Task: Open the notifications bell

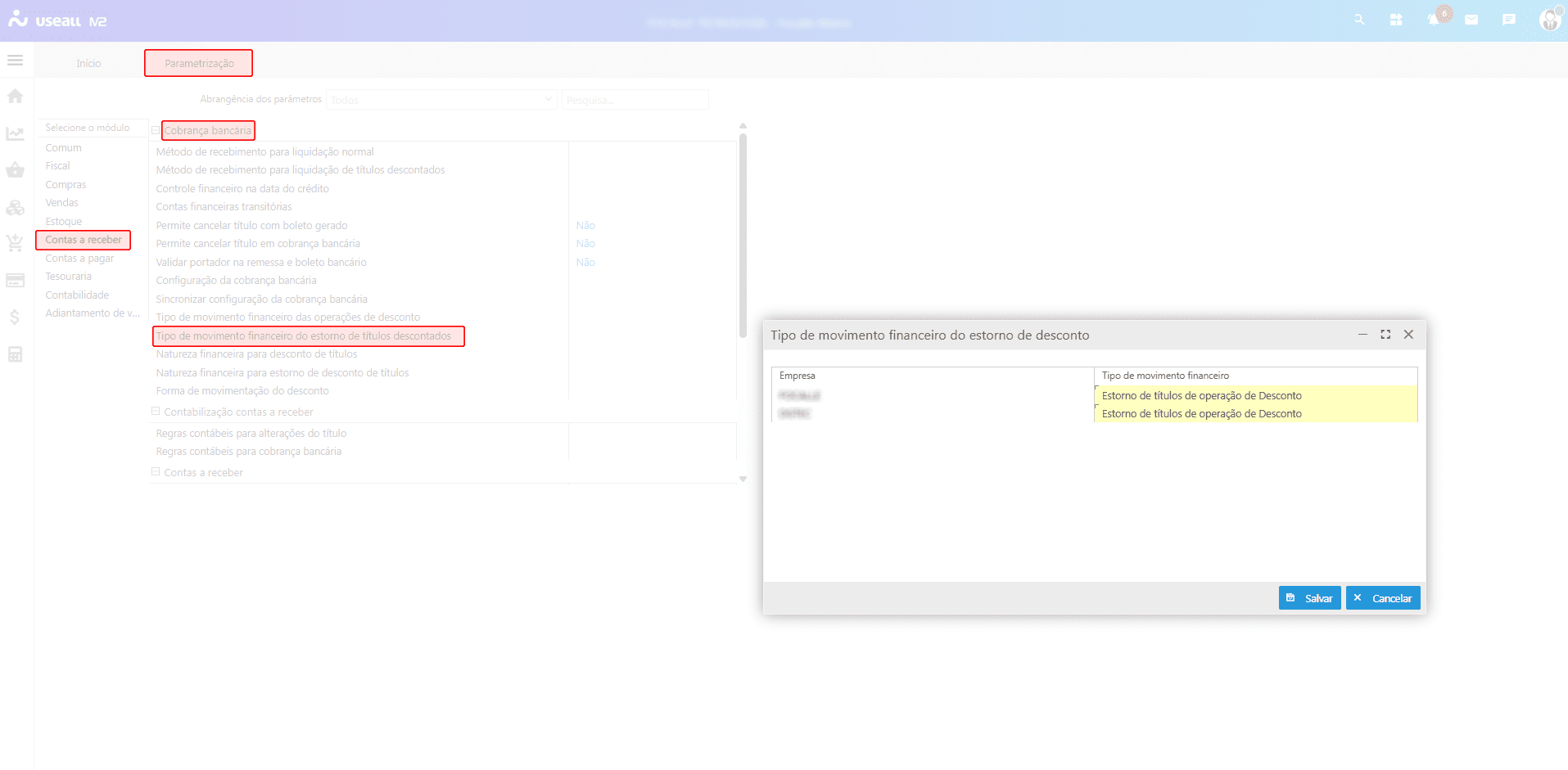Action: pyautogui.click(x=1433, y=20)
